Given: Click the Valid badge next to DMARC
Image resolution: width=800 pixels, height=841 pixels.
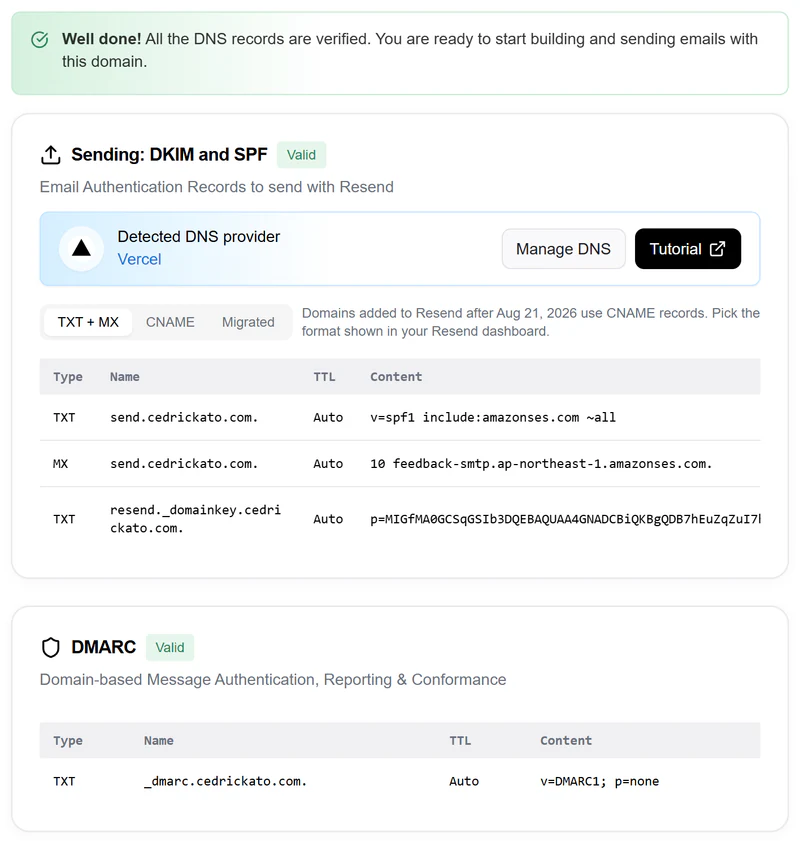Looking at the screenshot, I should point(170,647).
